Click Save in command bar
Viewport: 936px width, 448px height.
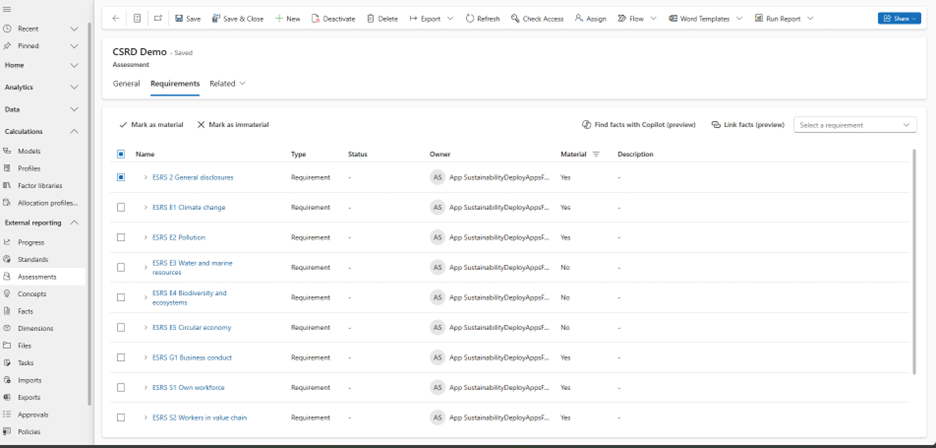[x=188, y=19]
